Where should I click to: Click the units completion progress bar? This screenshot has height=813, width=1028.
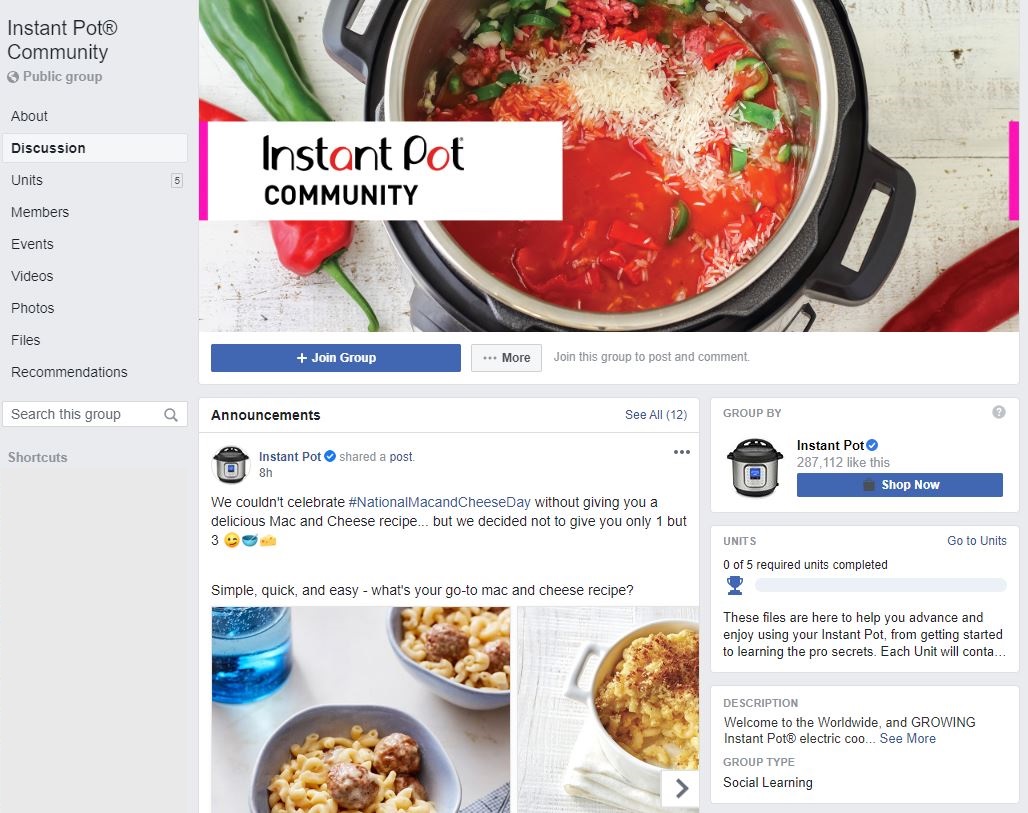coord(880,585)
